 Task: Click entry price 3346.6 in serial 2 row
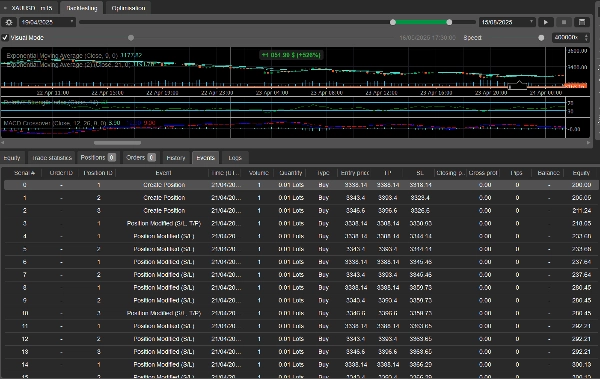click(355, 211)
